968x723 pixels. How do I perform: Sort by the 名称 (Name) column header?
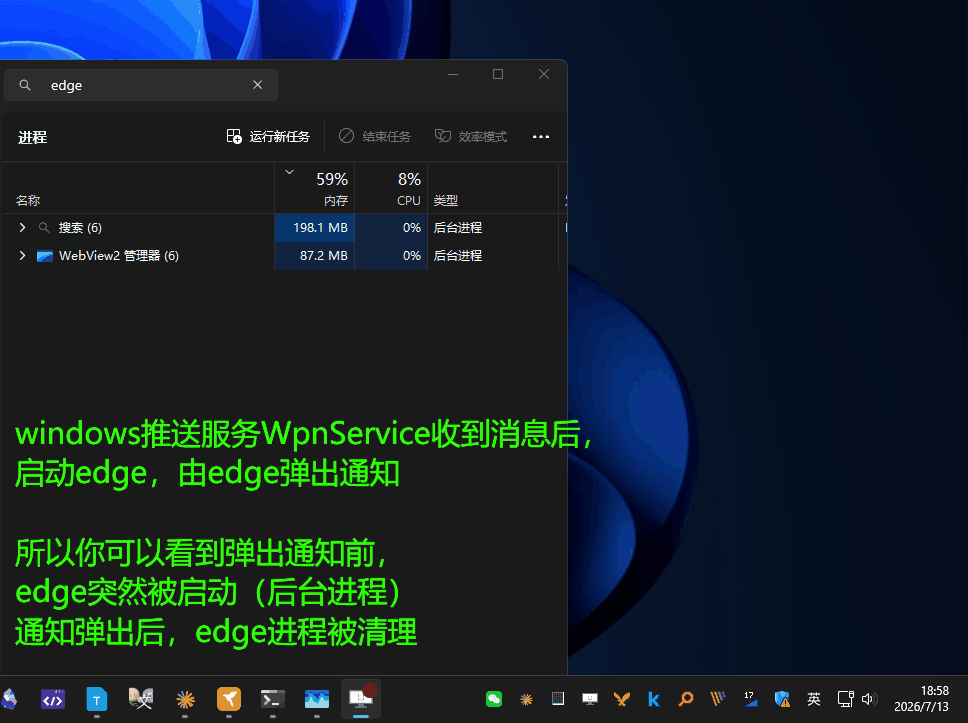(x=28, y=201)
